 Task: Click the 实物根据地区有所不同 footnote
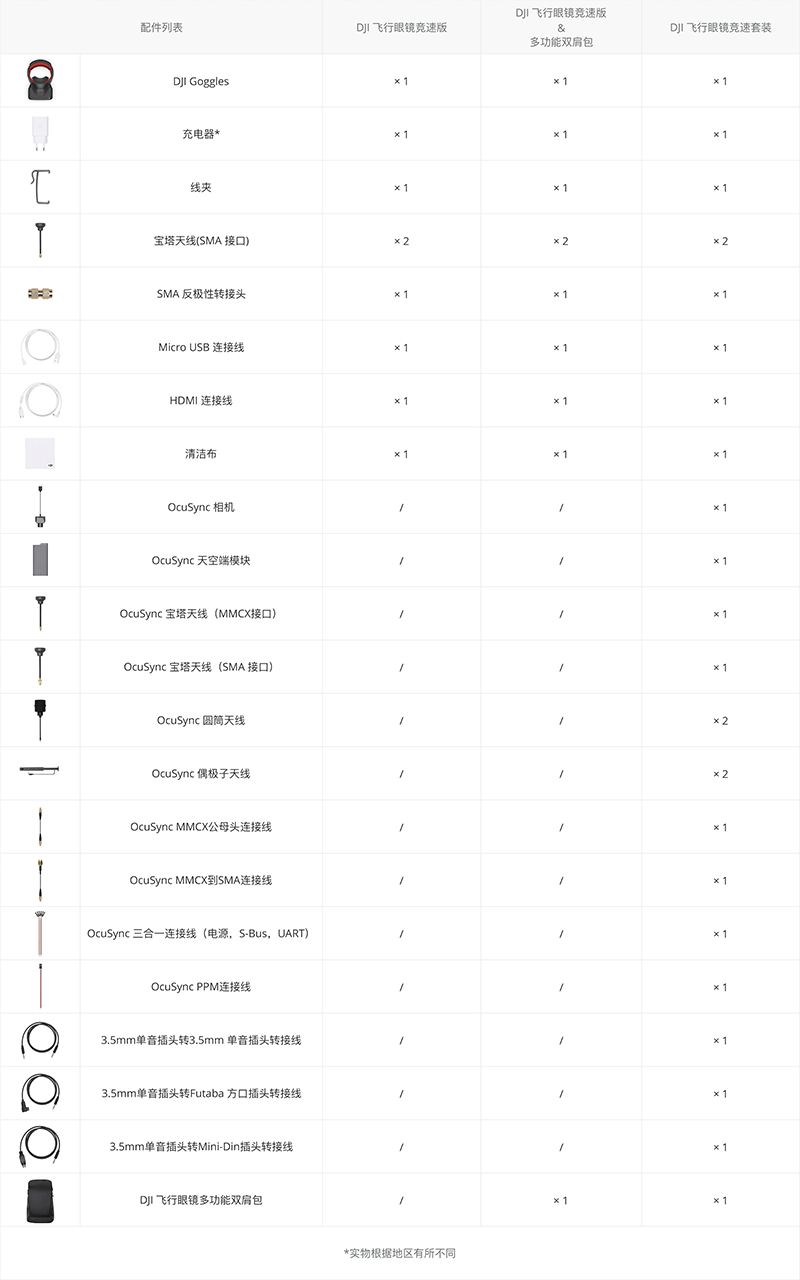point(400,1253)
